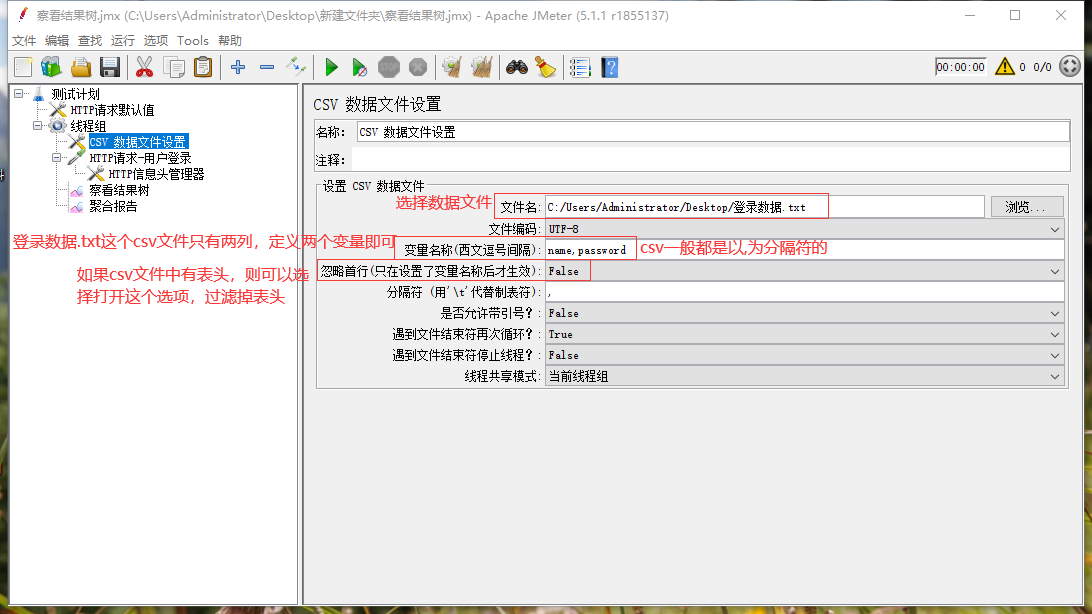Click the 变量名称 field with name,password

[804, 250]
